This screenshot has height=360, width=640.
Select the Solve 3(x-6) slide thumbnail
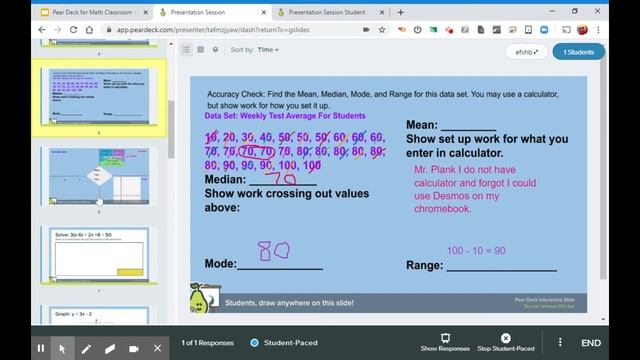(x=99, y=255)
